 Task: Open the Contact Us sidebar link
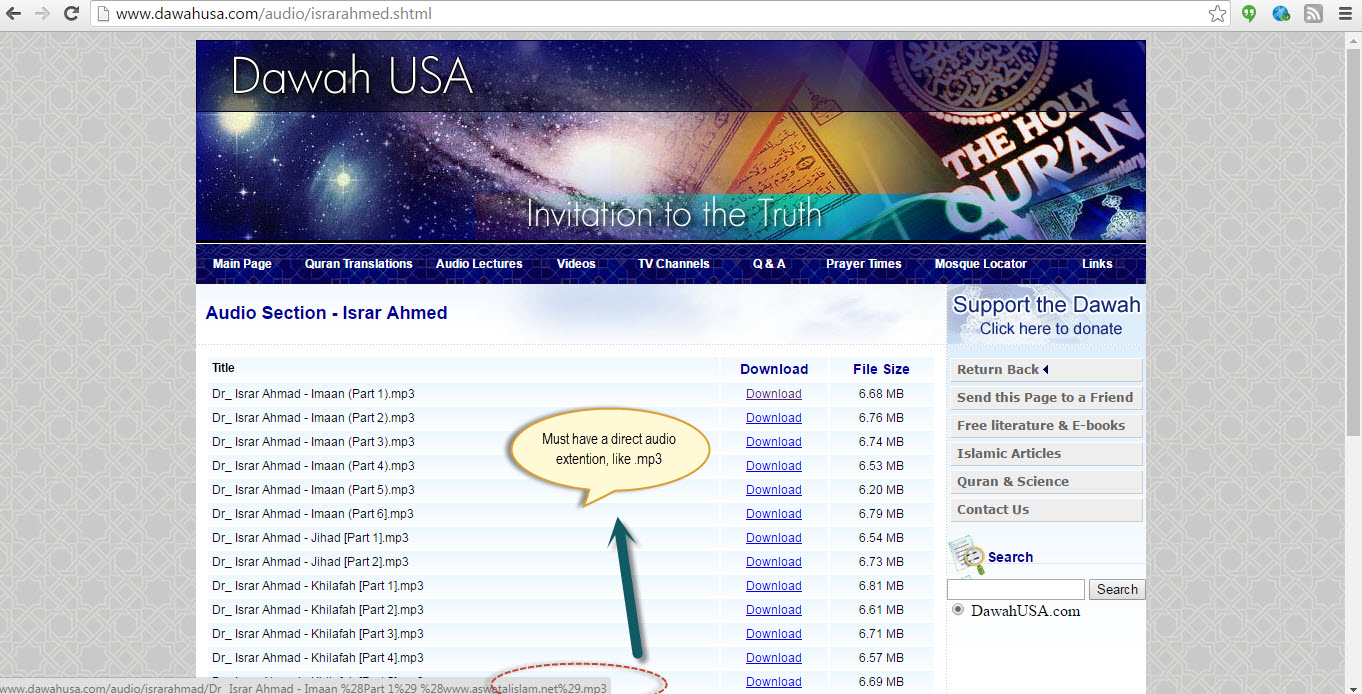pos(1046,510)
